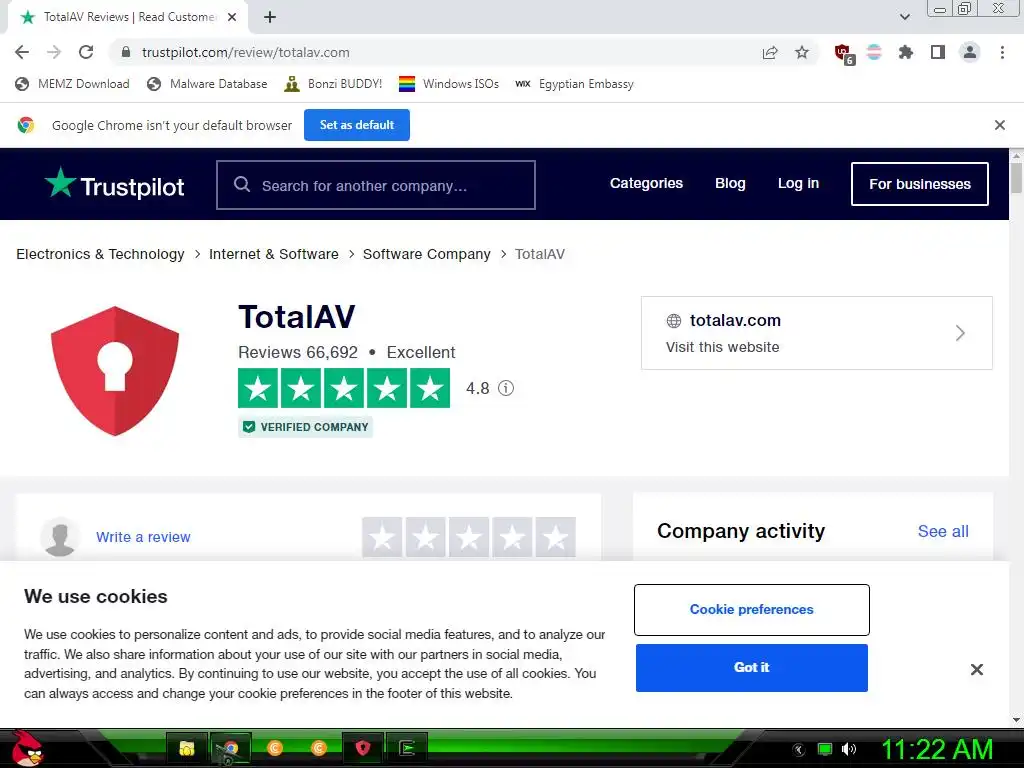Open the Chrome profile avatar
Viewport: 1024px width, 768px height.
tap(970, 52)
